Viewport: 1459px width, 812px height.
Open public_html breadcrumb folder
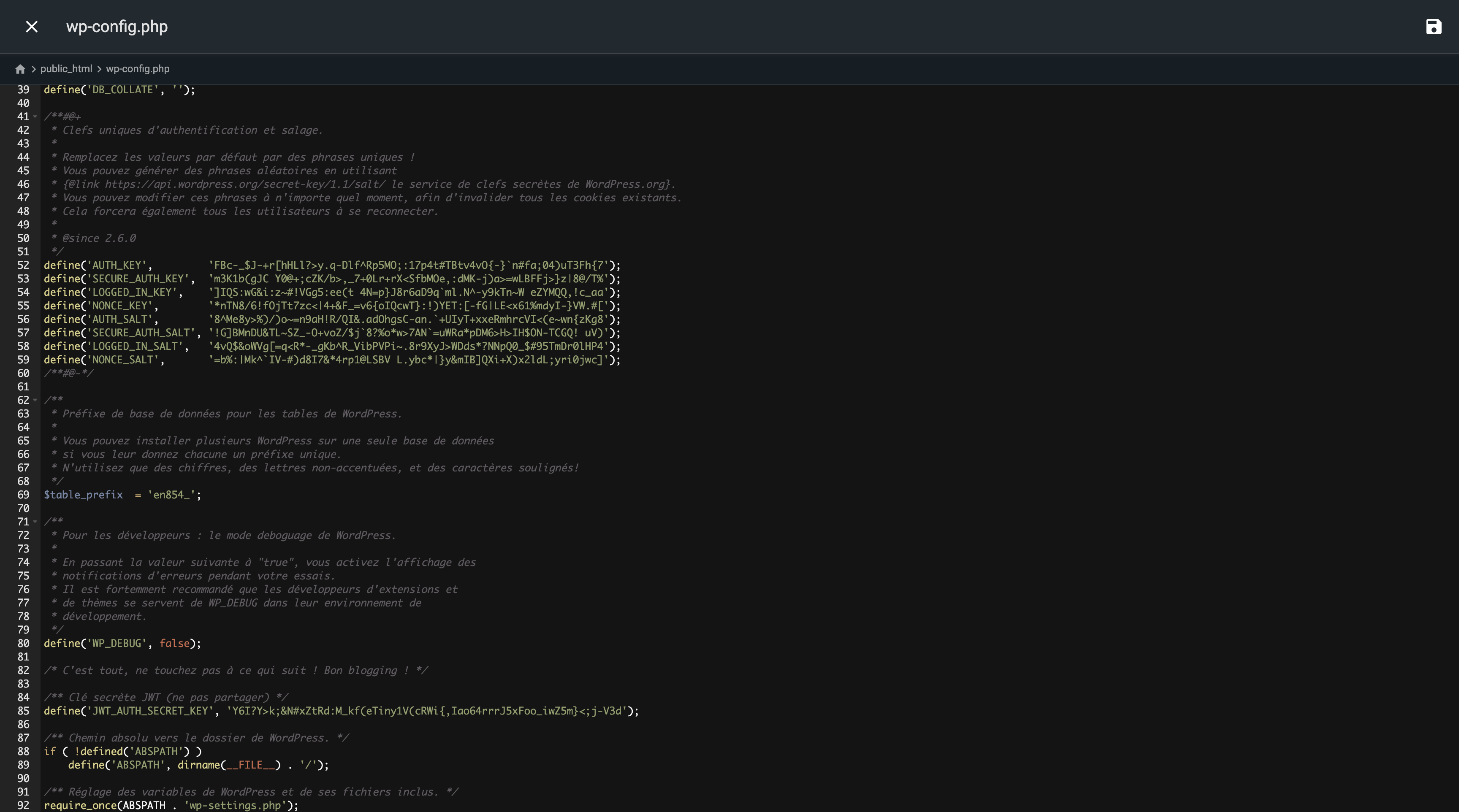[66, 69]
